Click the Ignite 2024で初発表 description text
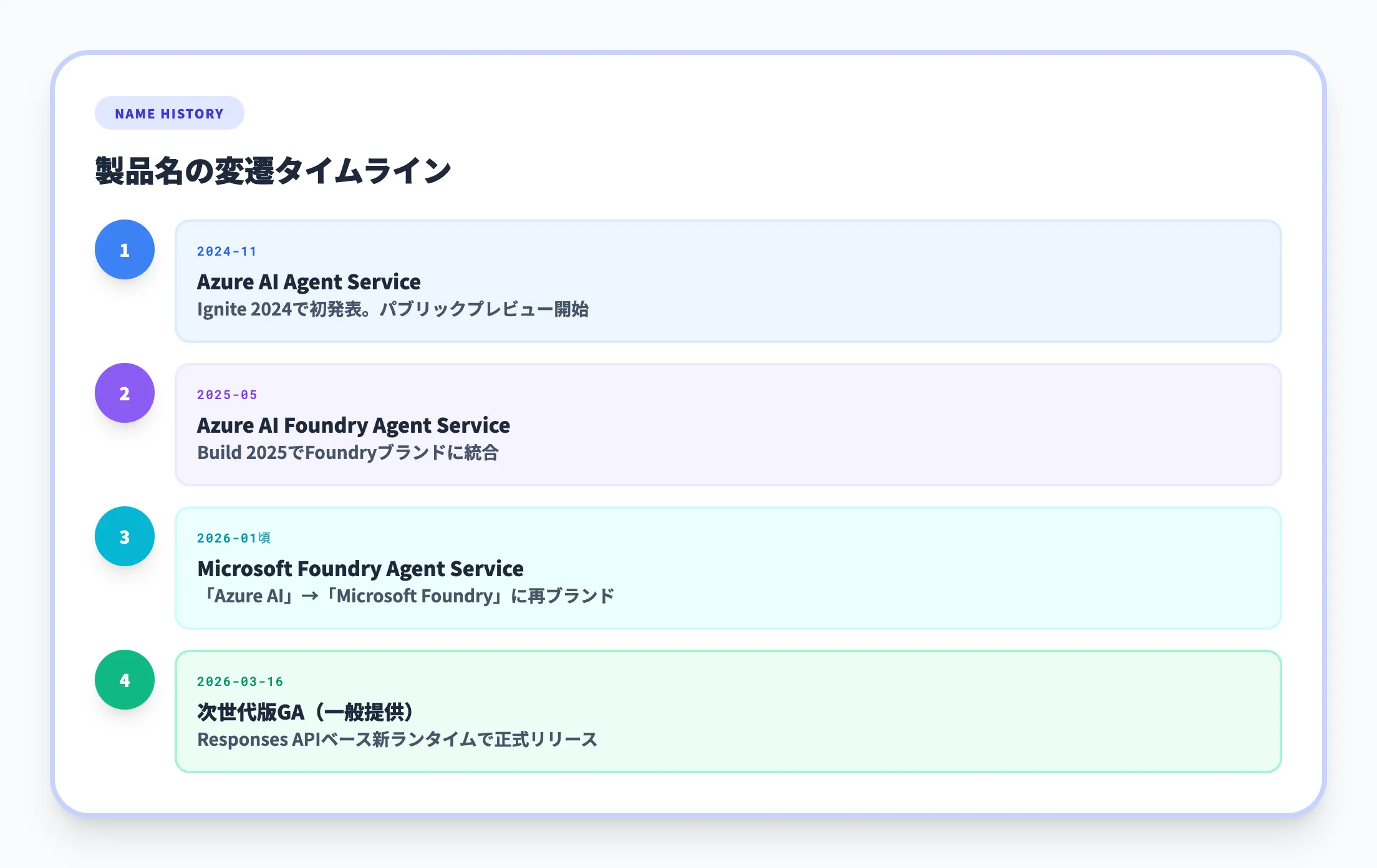The height and width of the screenshot is (868, 1377). (x=392, y=309)
